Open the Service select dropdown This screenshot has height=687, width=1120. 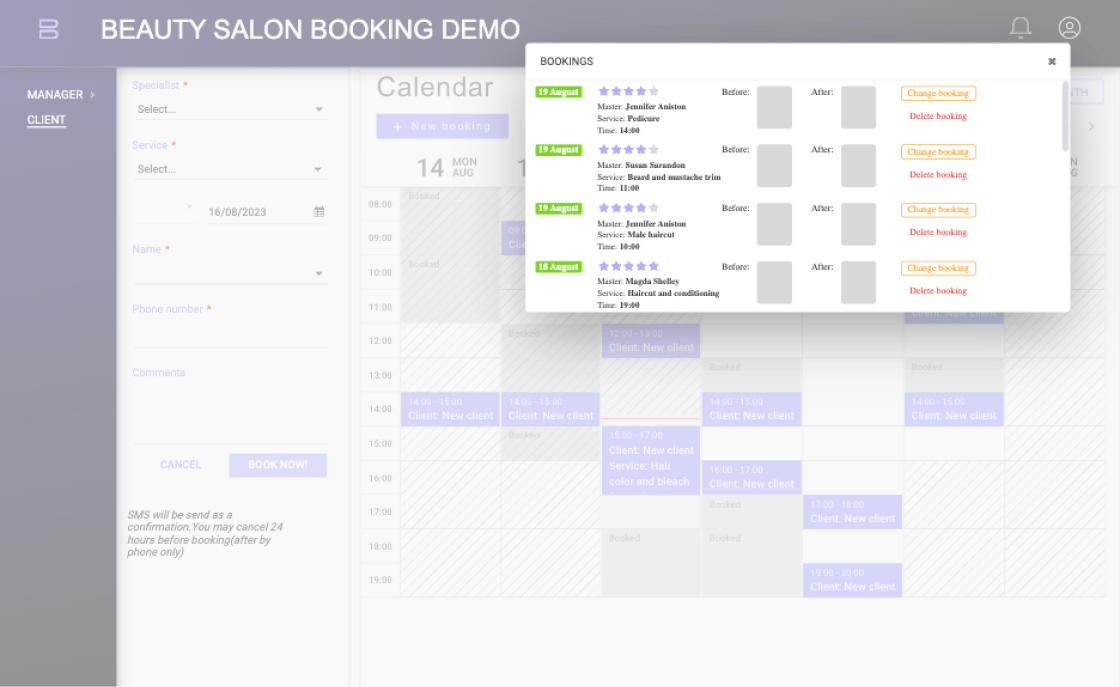tap(230, 169)
